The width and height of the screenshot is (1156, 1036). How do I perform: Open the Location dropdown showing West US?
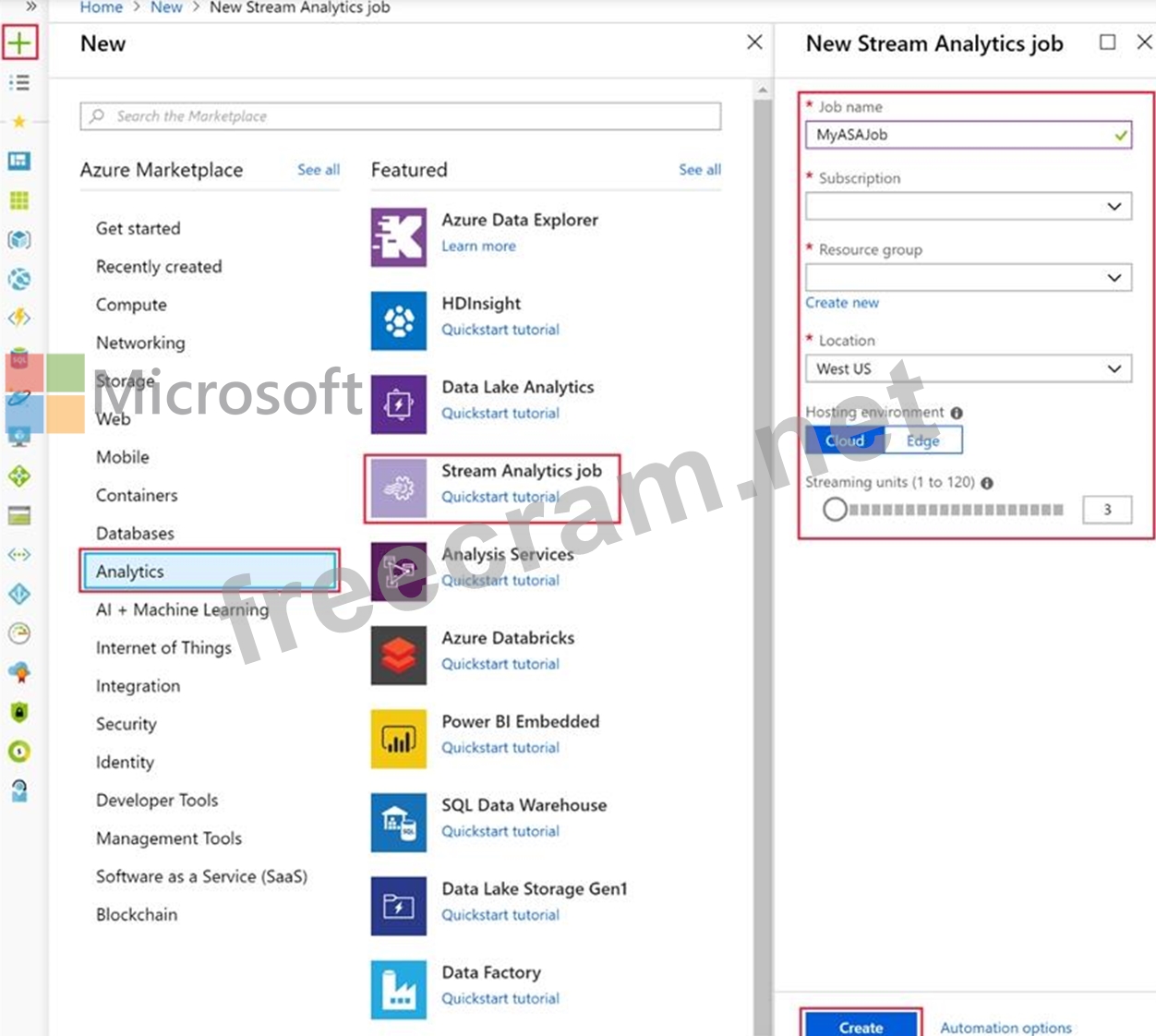pos(969,368)
